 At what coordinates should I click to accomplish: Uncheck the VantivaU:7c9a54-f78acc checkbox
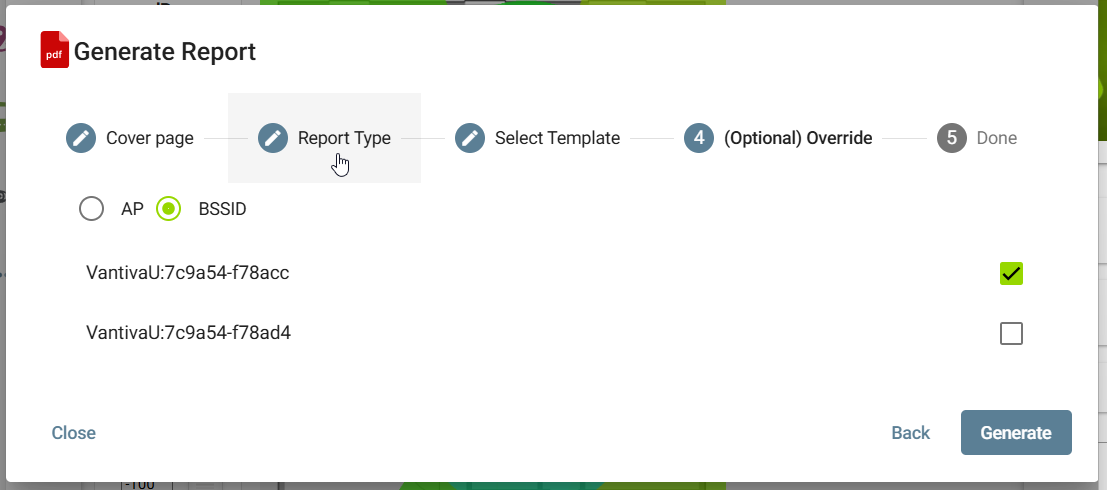point(1011,273)
